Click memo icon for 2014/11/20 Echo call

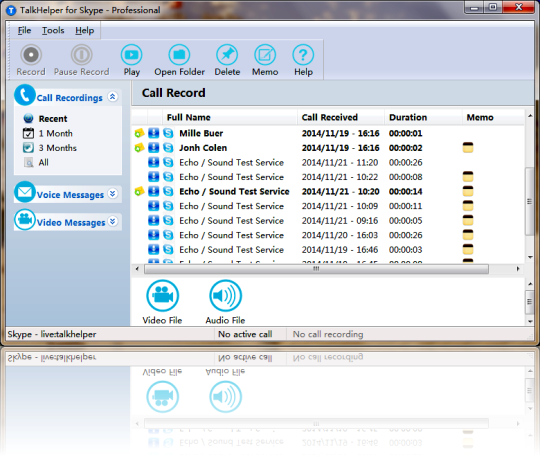[468, 235]
